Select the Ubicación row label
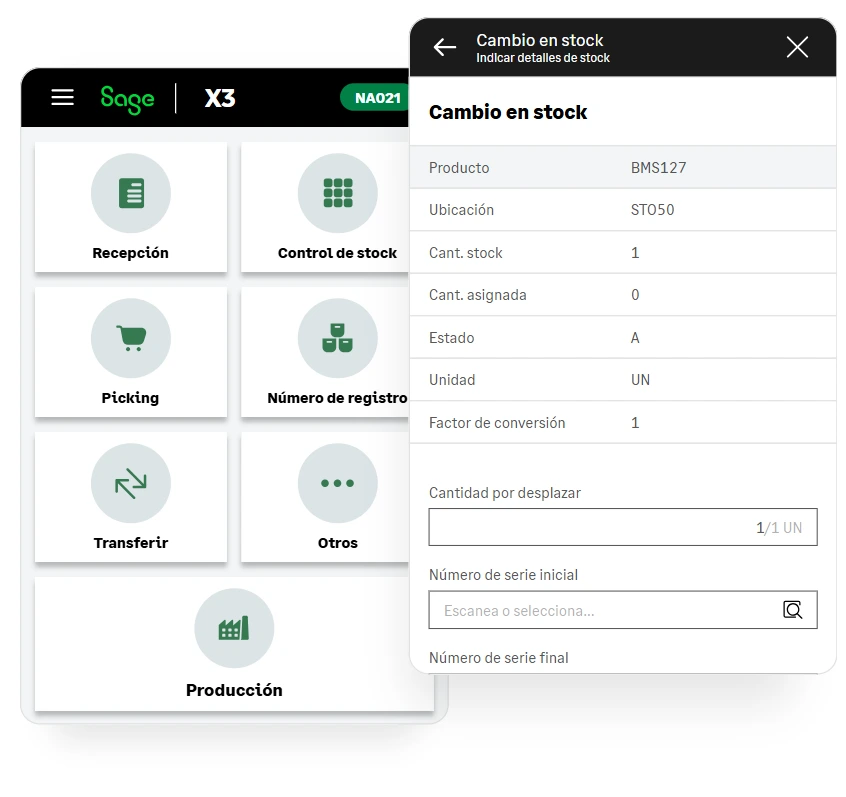The image size is (846, 797). click(461, 210)
